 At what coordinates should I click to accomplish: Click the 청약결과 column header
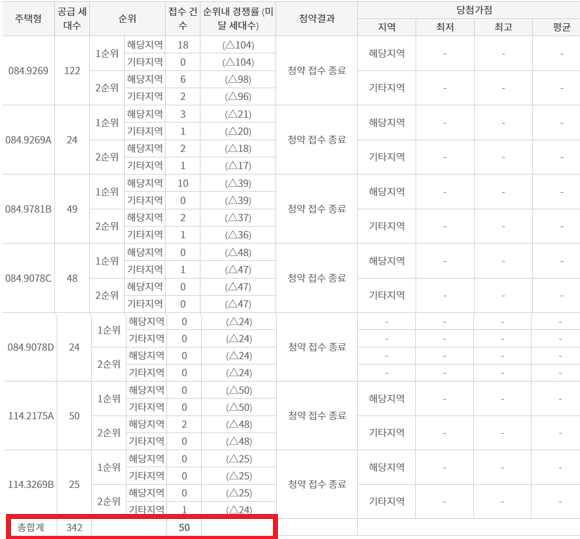[317, 18]
